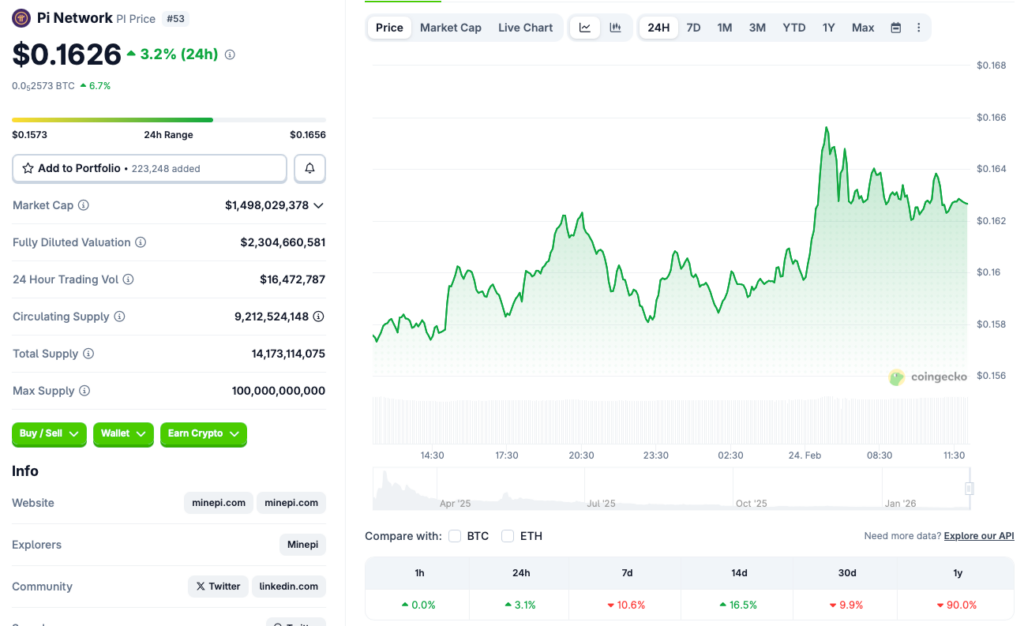Select the 7D time range
Image resolution: width=1024 pixels, height=626 pixels.
click(x=693, y=27)
